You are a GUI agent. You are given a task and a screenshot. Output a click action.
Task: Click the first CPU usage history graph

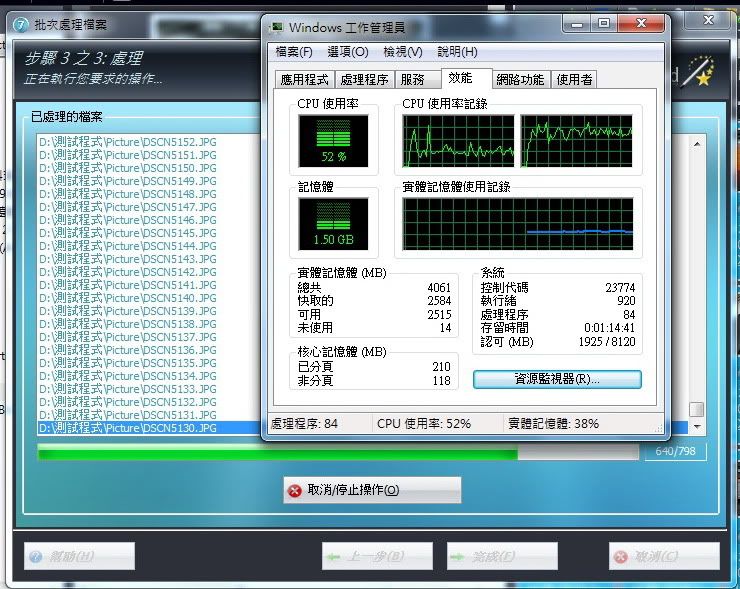click(x=458, y=141)
